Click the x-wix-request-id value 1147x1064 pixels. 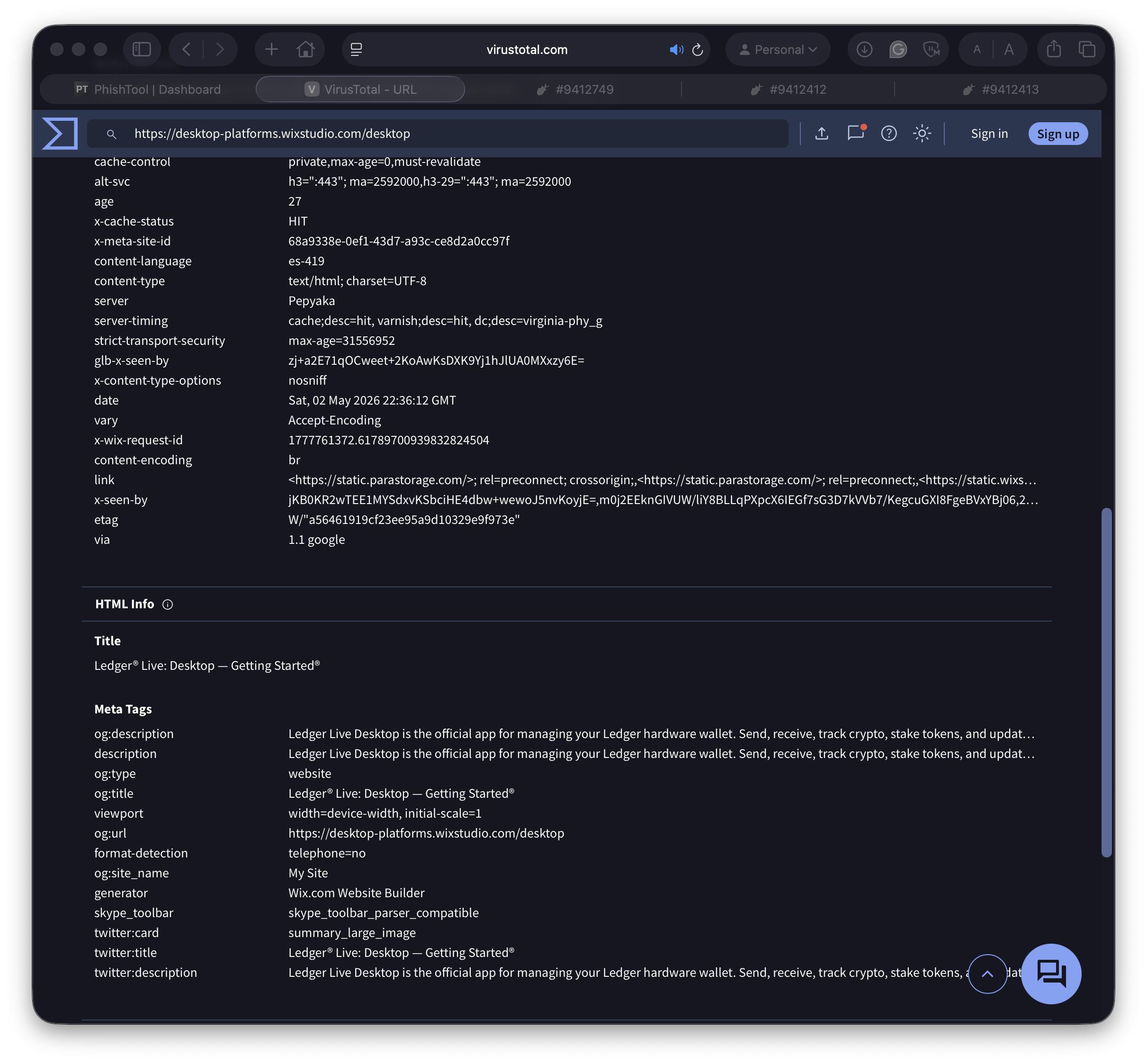coord(388,440)
